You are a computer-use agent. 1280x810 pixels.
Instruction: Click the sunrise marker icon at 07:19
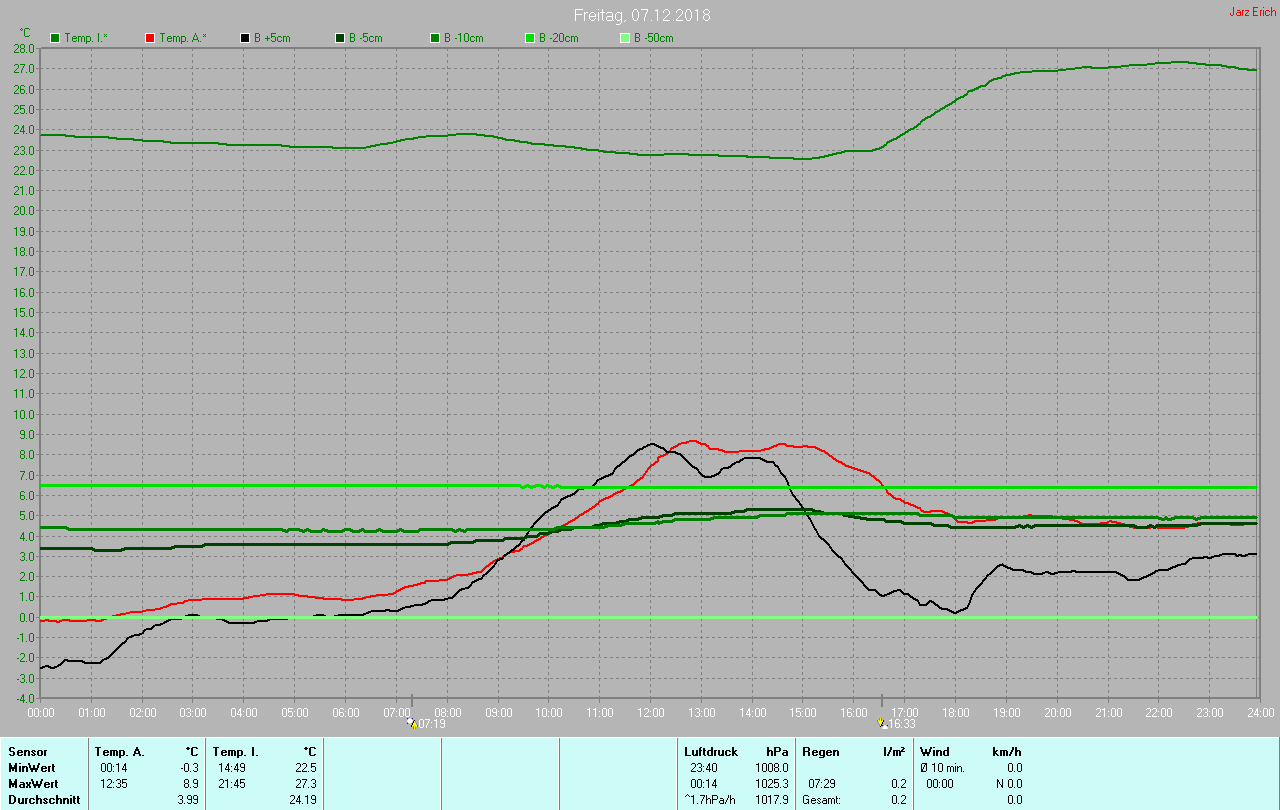(412, 723)
